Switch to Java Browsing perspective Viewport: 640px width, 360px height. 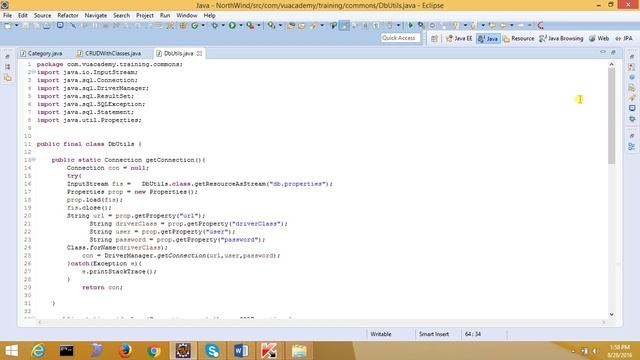[x=561, y=38]
